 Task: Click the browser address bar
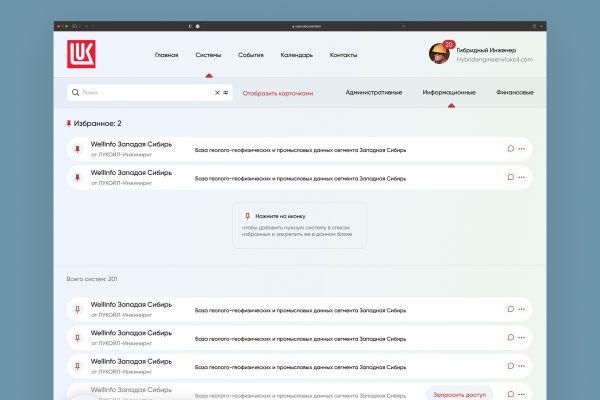click(306, 26)
